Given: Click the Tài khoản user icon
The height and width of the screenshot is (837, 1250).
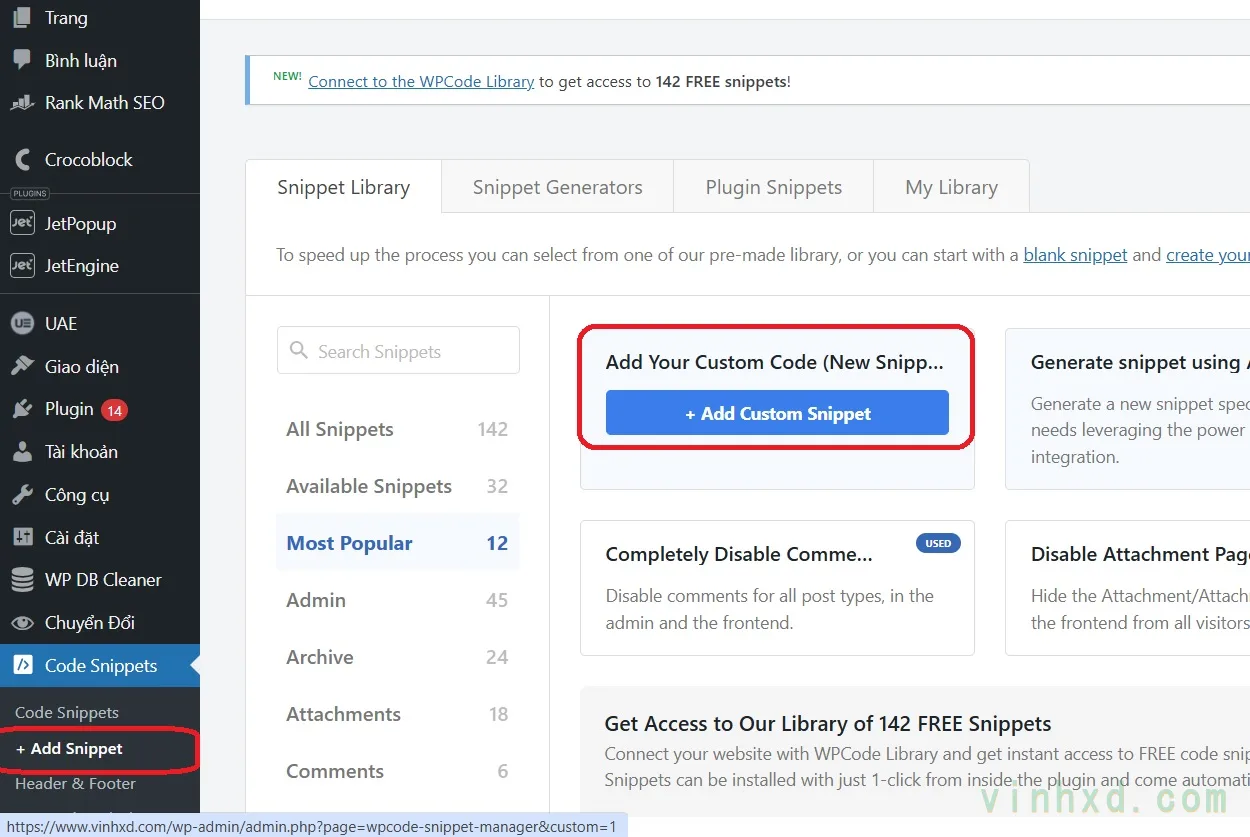Looking at the screenshot, I should 22,451.
